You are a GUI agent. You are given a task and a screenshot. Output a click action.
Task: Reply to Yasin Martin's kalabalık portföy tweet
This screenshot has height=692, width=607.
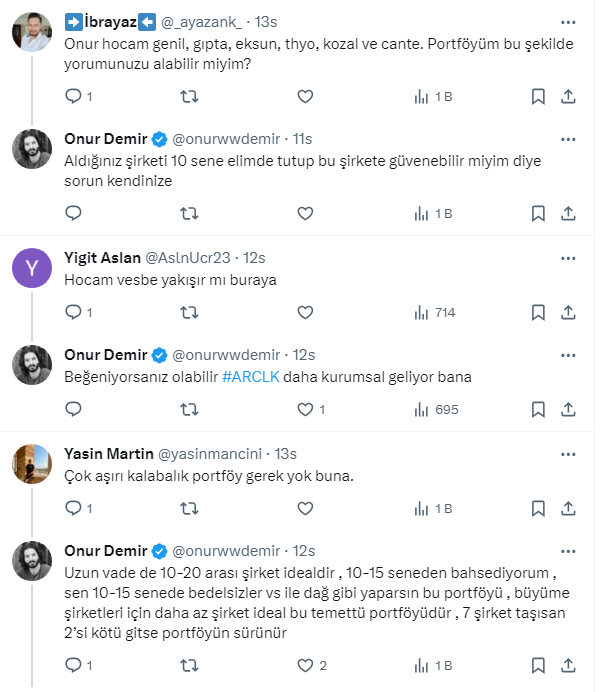tap(72, 508)
